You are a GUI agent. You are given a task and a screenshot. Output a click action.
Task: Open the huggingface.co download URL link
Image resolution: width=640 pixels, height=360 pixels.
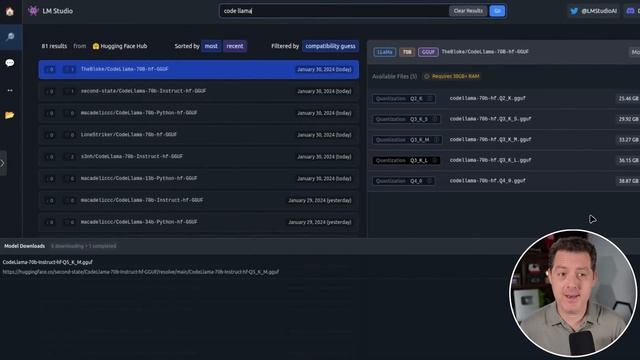[141, 272]
